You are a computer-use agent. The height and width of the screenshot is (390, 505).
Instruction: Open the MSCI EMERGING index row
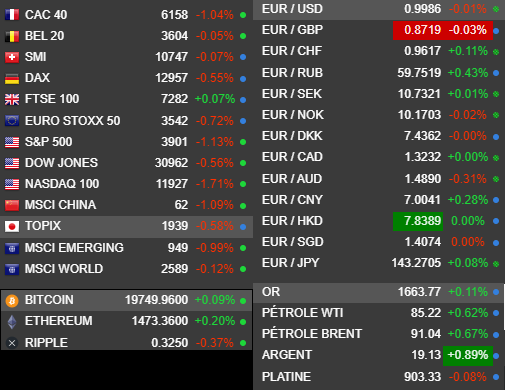pyautogui.click(x=126, y=248)
